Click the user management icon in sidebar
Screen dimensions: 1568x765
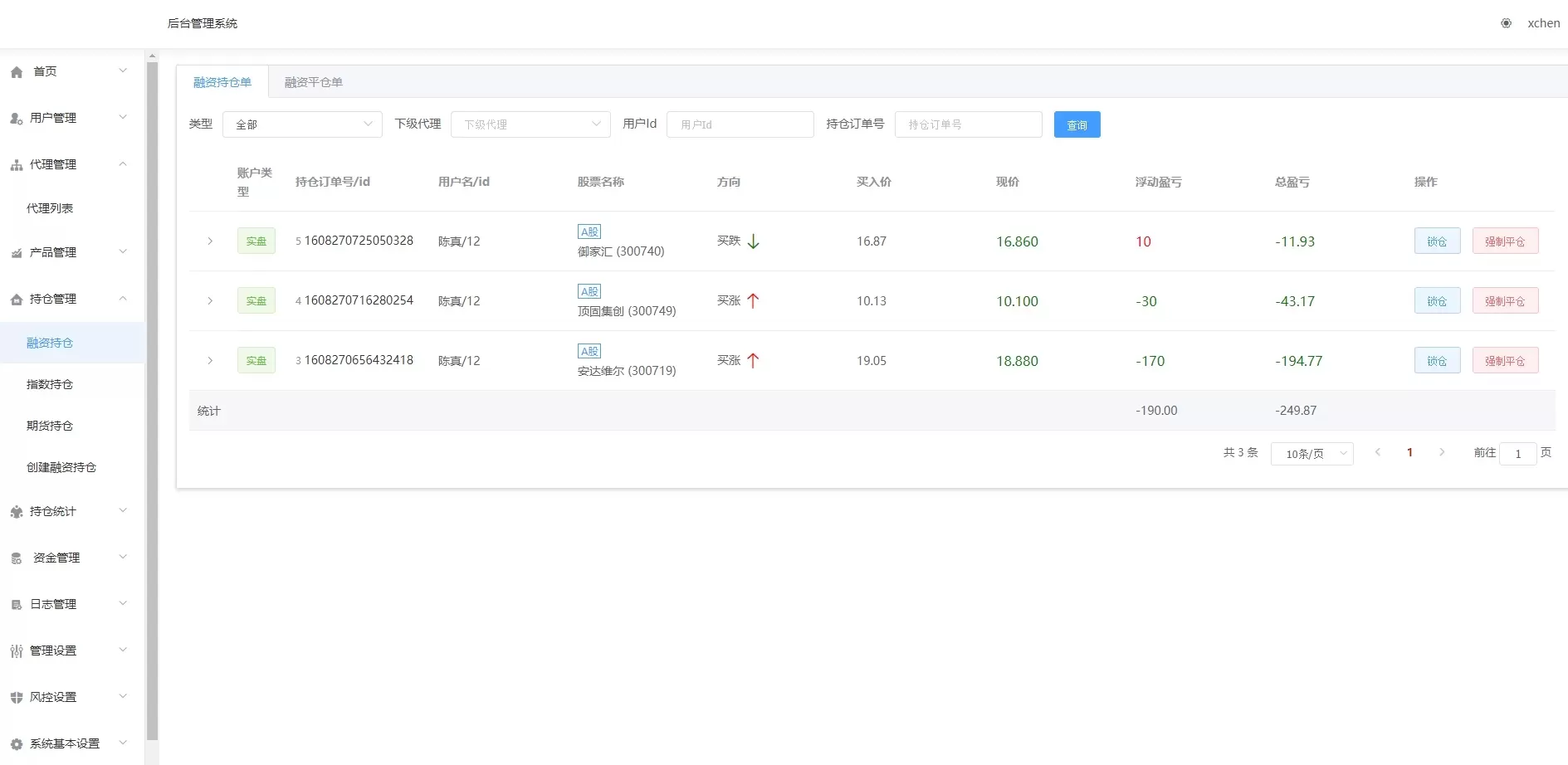16,119
